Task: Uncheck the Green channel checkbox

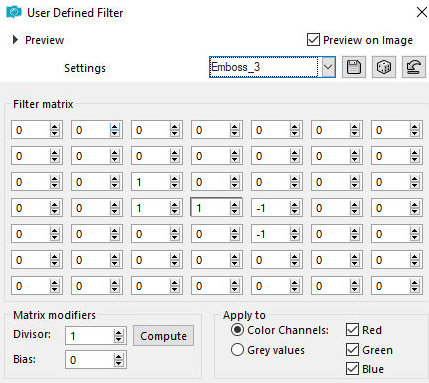Action: [352, 350]
